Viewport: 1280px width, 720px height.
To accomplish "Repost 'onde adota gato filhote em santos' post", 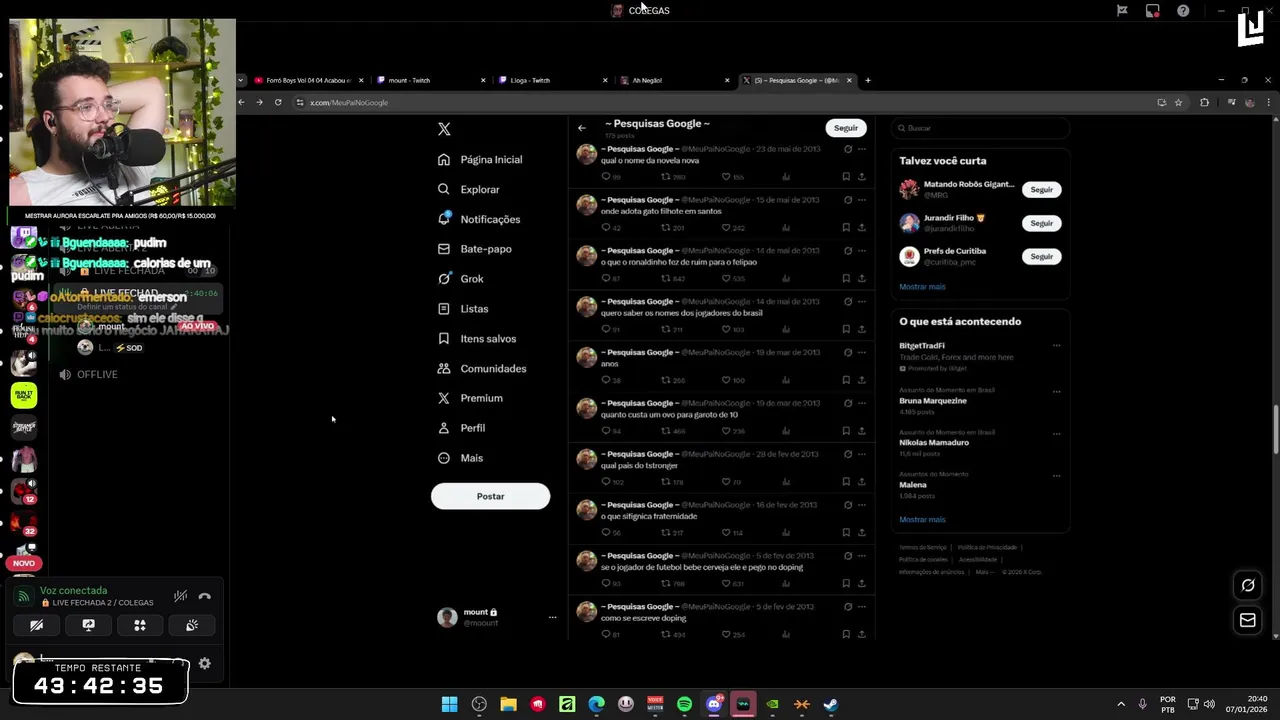I will (x=666, y=228).
